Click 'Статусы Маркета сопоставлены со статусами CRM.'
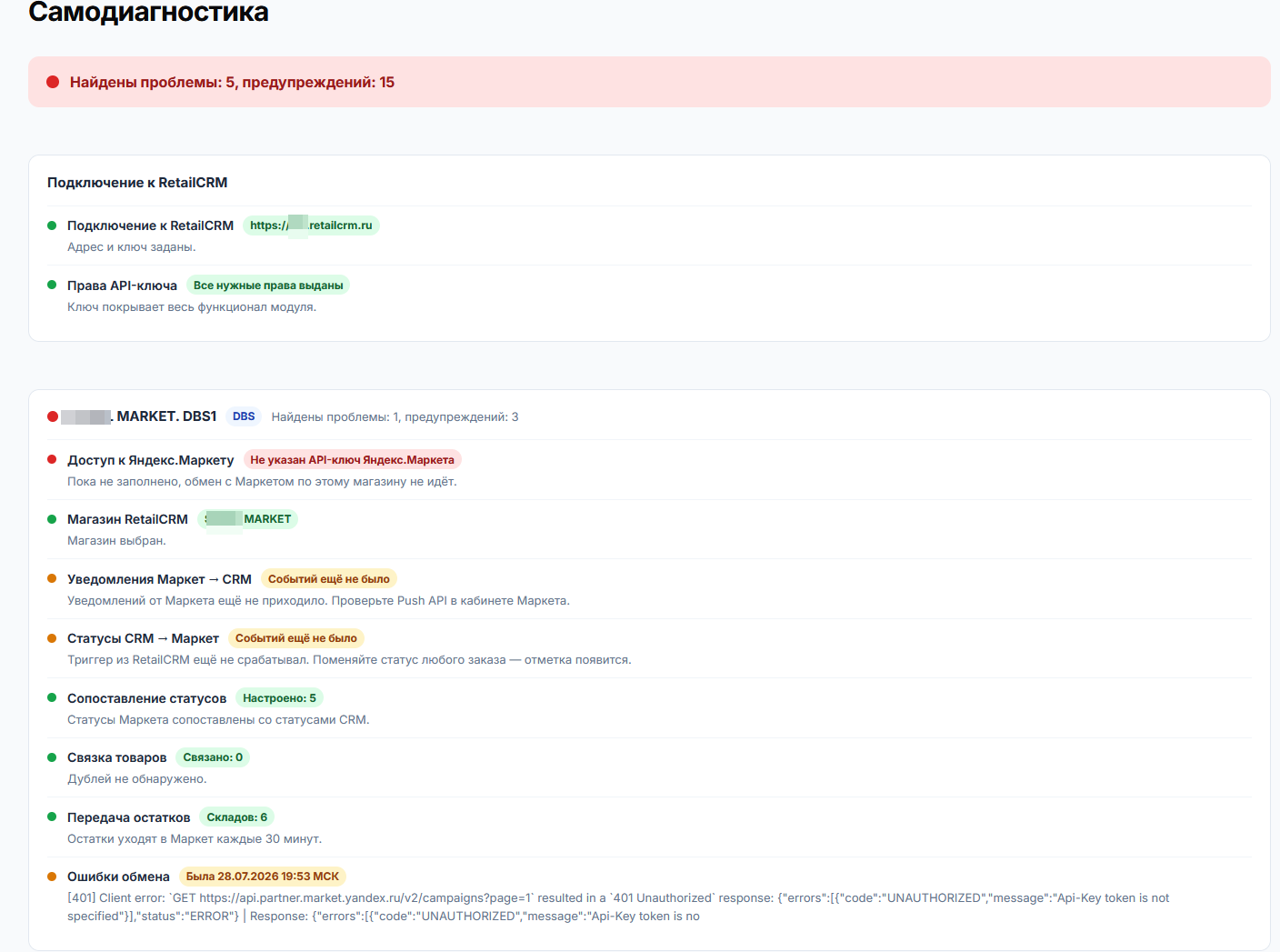1280x952 pixels. (218, 720)
